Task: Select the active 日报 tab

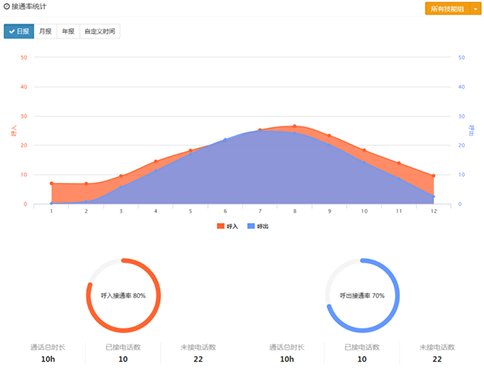Action: pyautogui.click(x=19, y=31)
